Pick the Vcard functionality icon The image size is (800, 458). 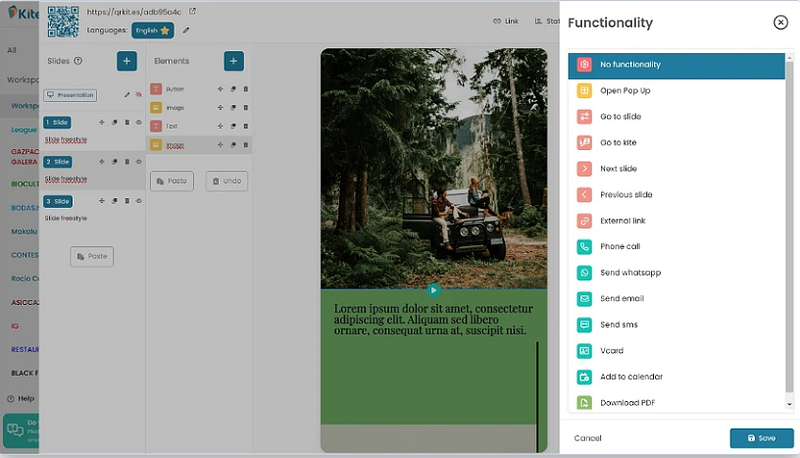(584, 350)
